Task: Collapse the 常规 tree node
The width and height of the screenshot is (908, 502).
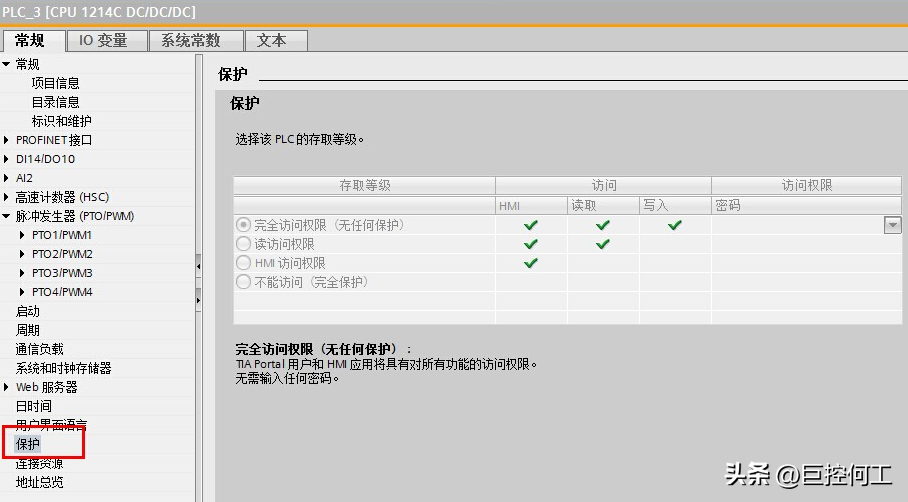Action: 6,64
